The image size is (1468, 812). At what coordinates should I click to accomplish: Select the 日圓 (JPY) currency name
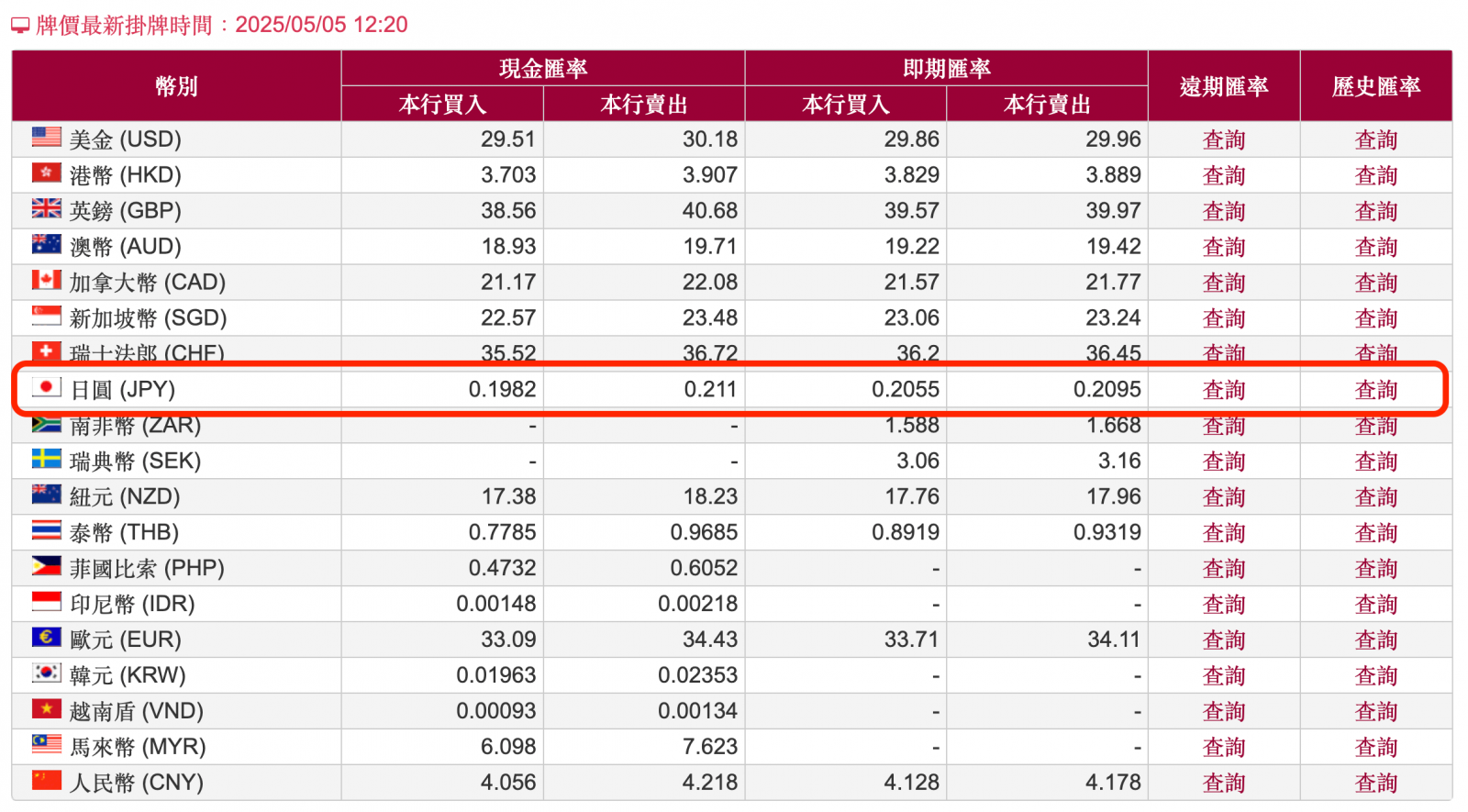[123, 390]
